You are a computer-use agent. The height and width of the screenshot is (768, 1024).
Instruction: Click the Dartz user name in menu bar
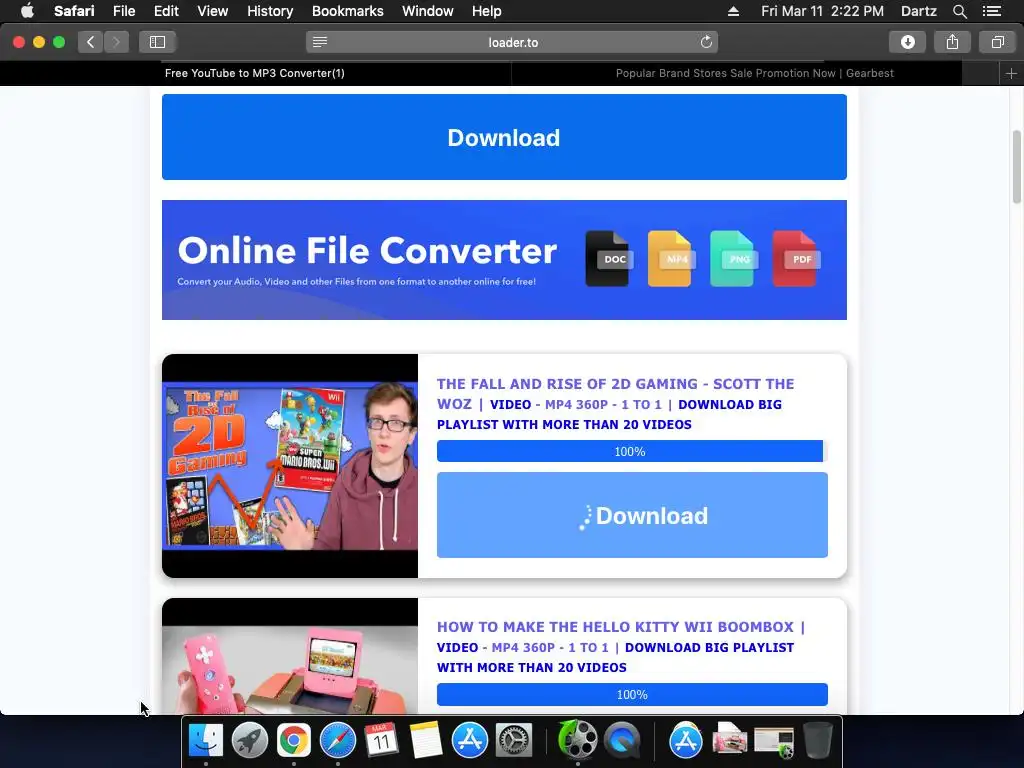[918, 11]
